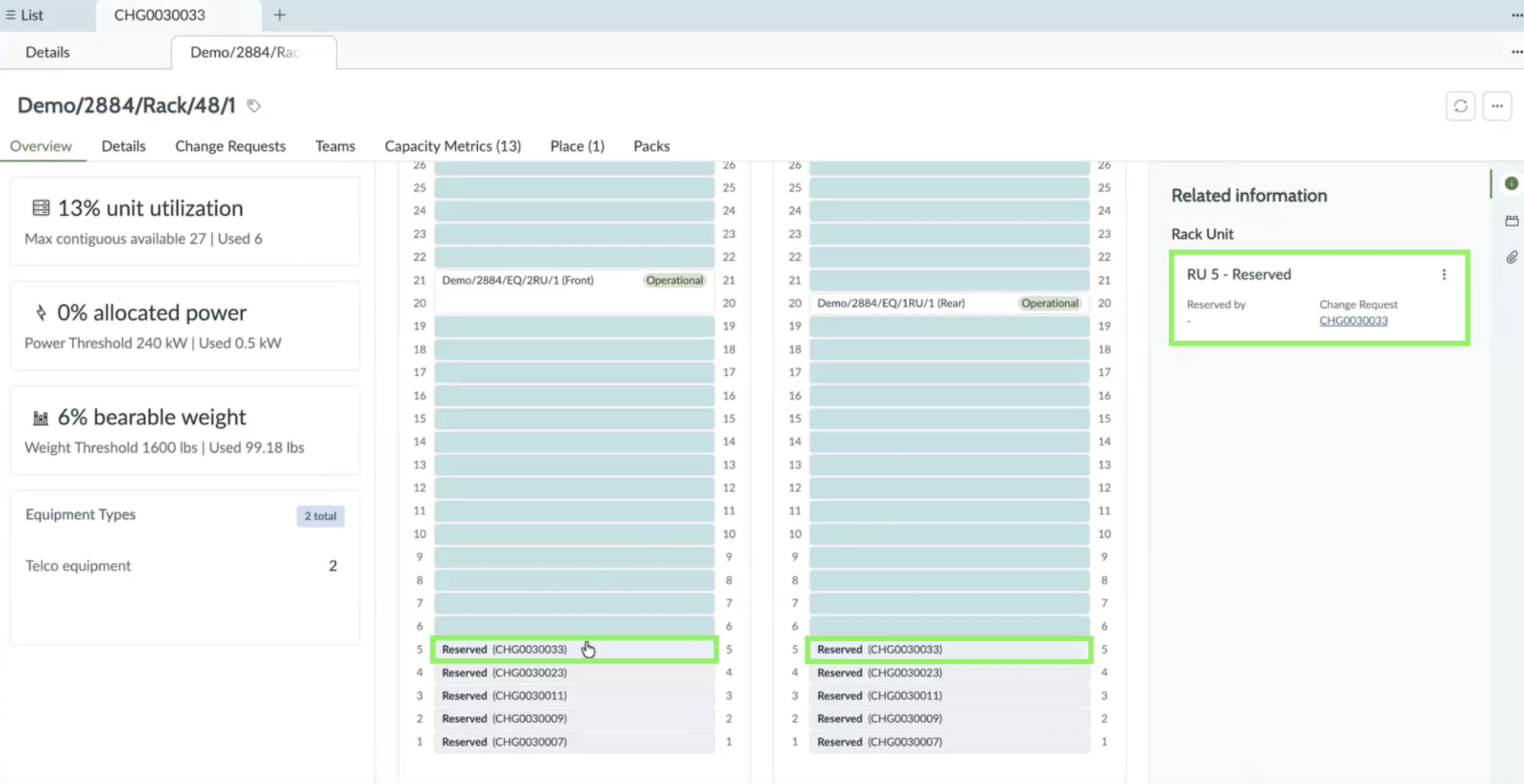Screen dimensions: 1524x784
Task: Click Demo/2884/Rack/48/1 page title
Action: (126, 106)
